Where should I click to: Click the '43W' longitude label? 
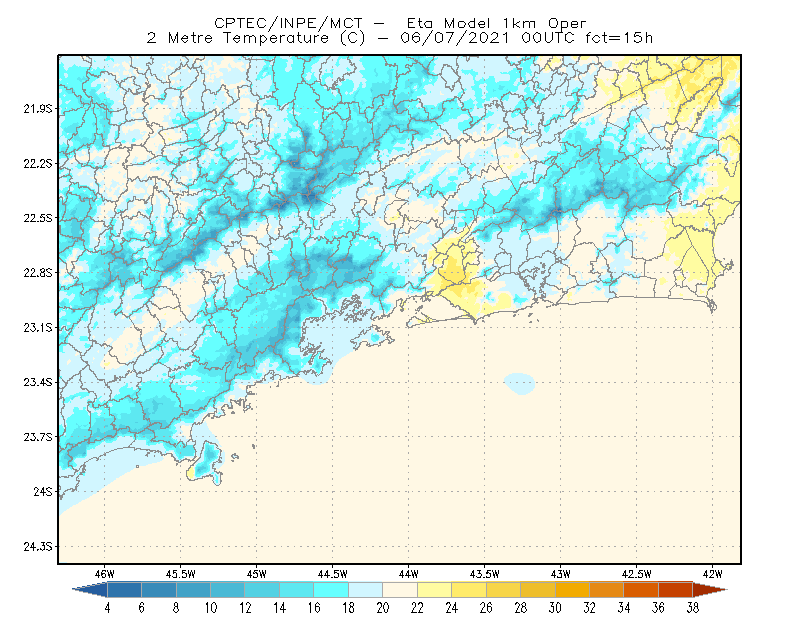(x=561, y=574)
